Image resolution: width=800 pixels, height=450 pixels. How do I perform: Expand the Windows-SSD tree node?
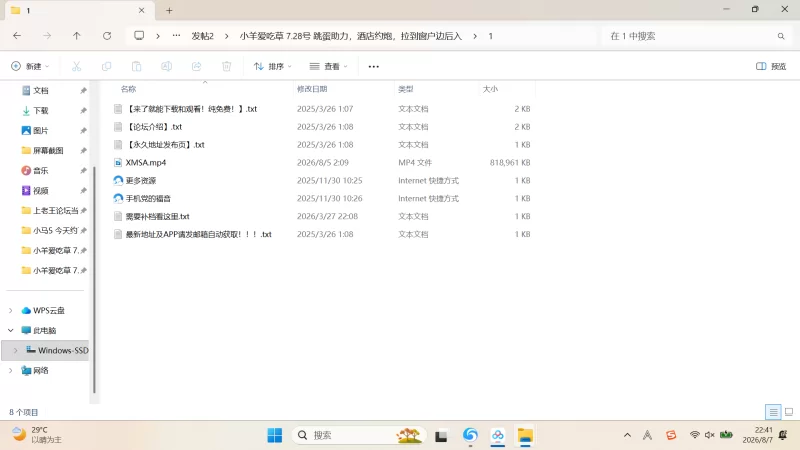15,350
